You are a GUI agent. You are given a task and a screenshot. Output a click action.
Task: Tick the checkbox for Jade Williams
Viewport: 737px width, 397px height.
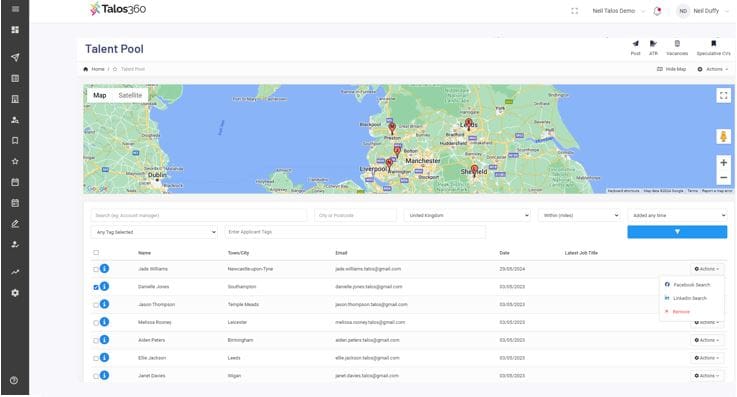96,269
